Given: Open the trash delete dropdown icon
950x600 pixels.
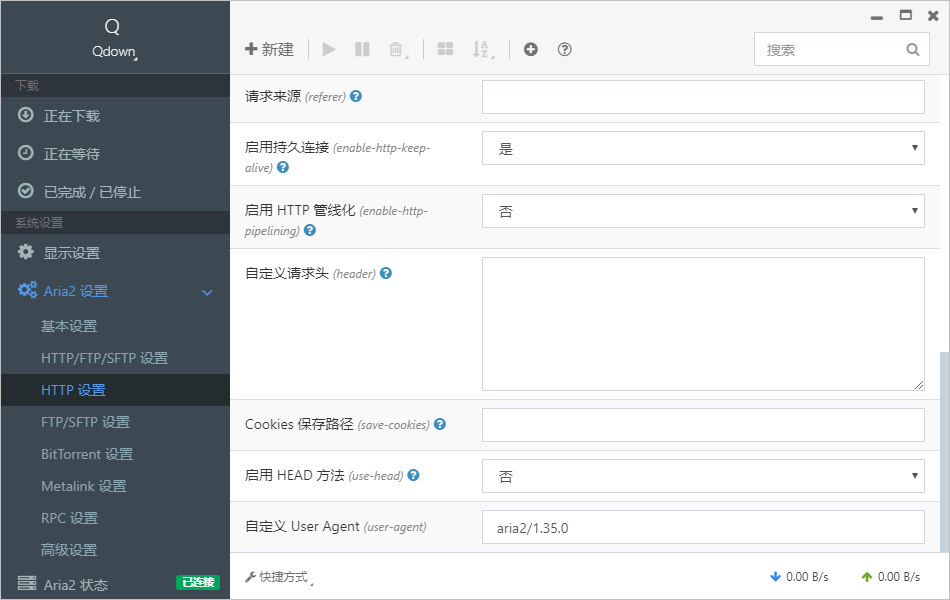Looking at the screenshot, I should [x=397, y=49].
